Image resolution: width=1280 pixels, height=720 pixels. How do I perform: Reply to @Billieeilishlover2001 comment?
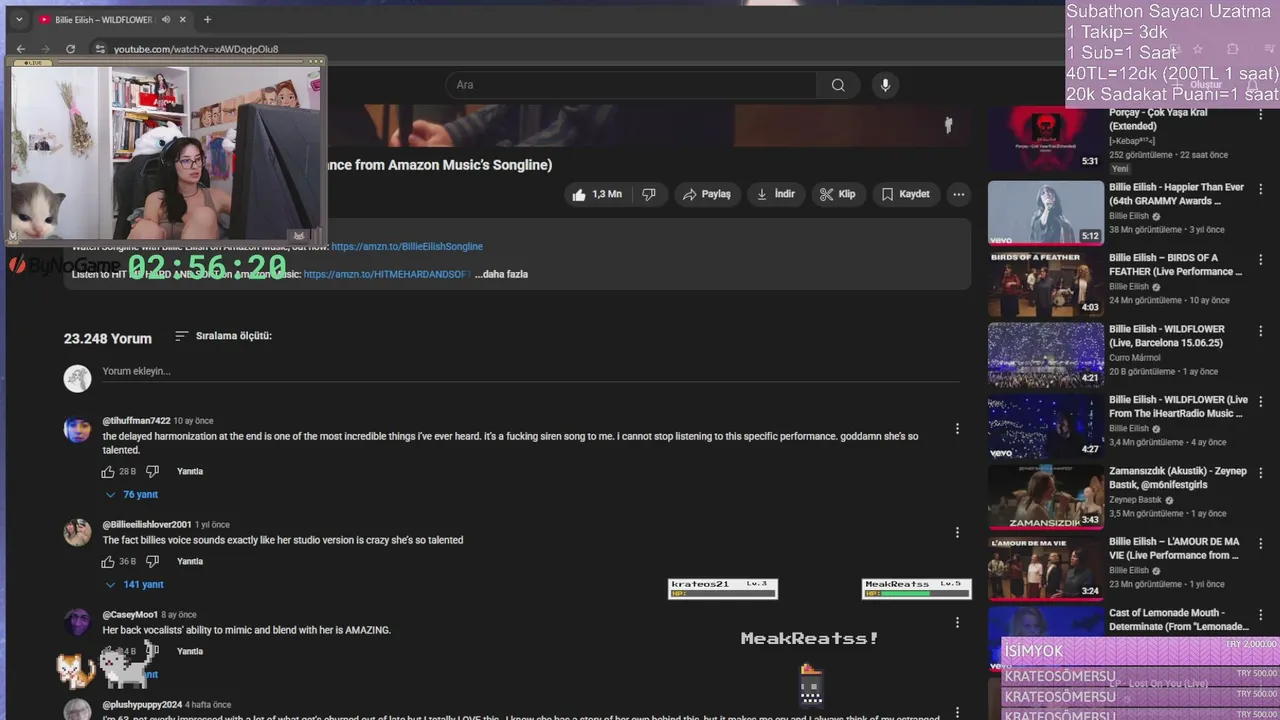190,561
